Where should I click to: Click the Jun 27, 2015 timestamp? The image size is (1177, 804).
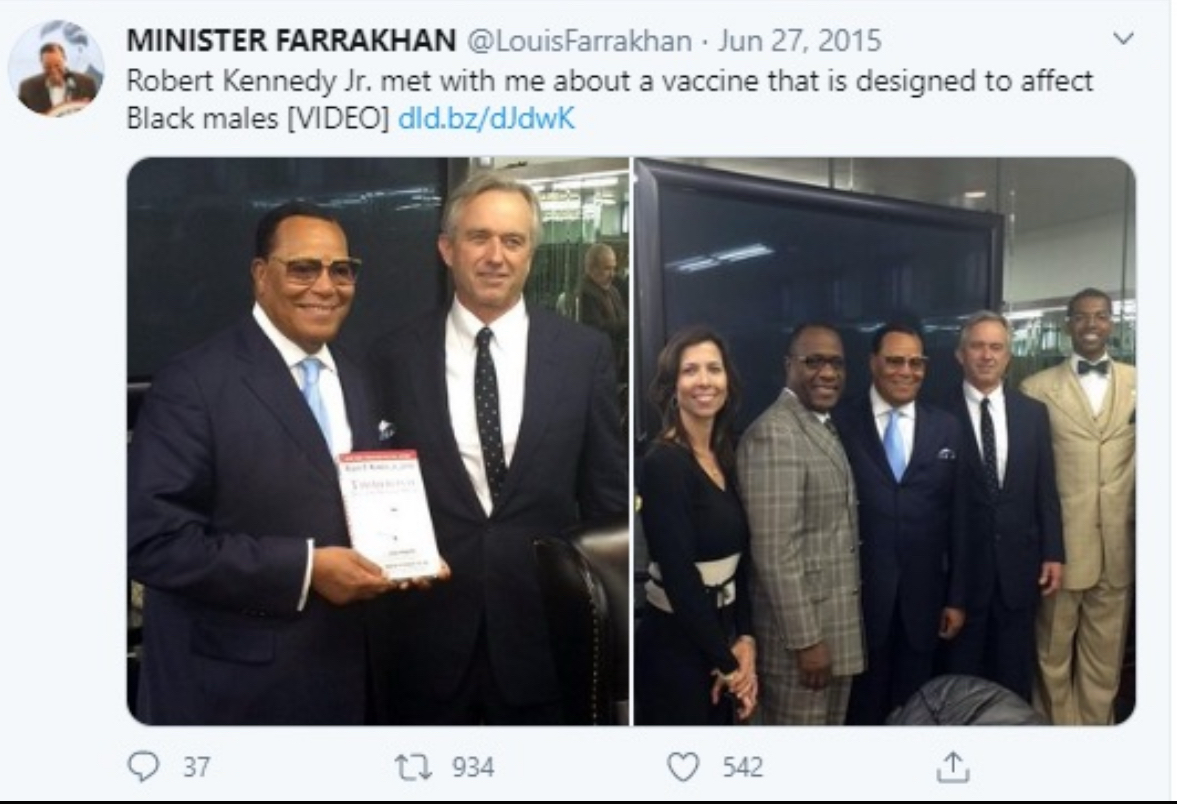click(798, 40)
